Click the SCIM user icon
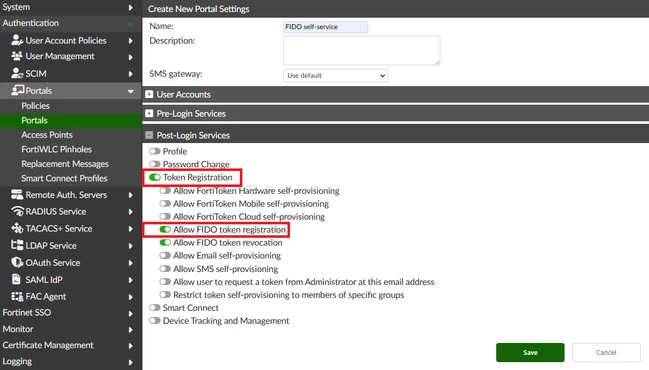Viewport: 649px width, 370px height. [x=17, y=73]
